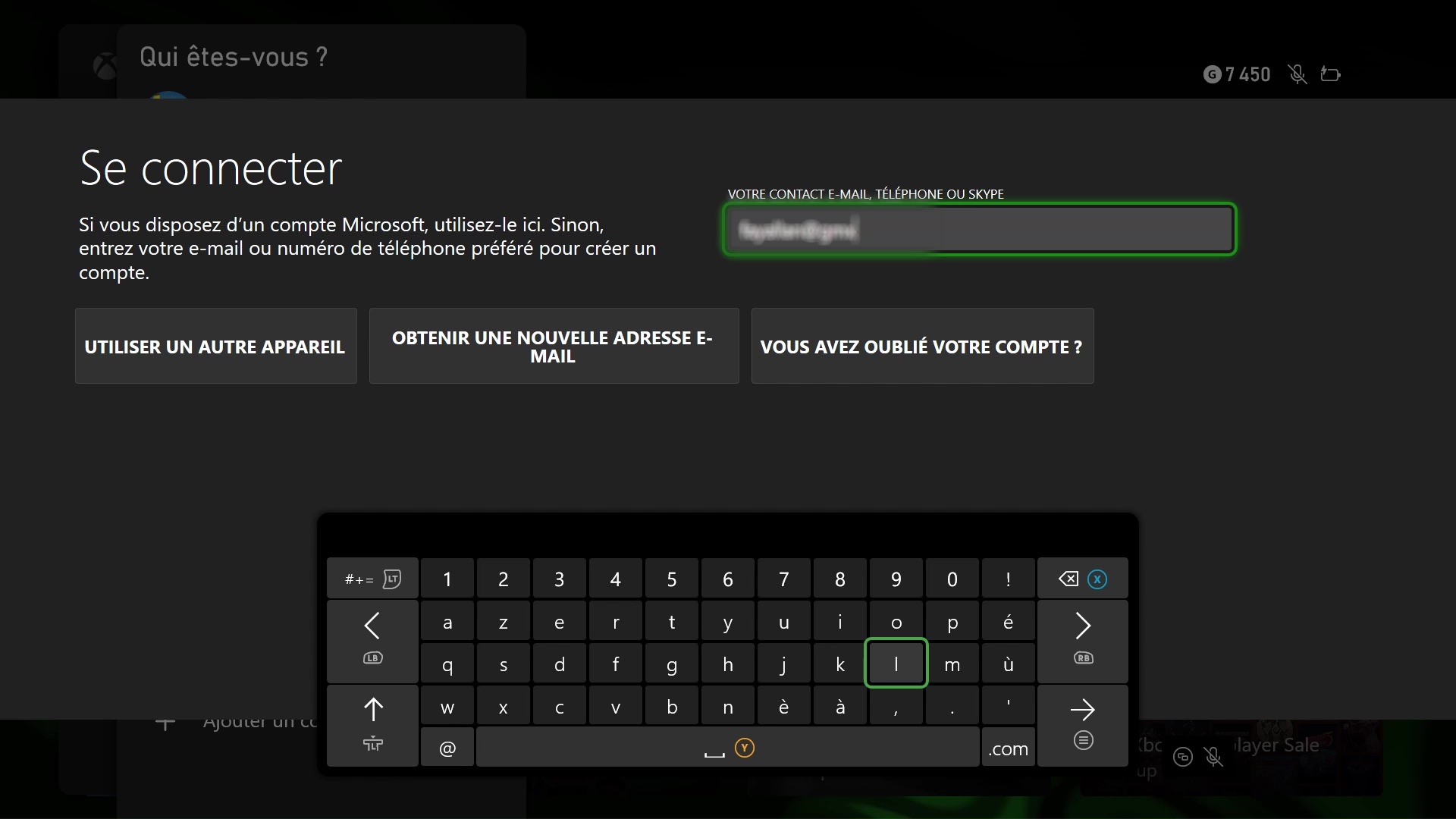Tap the number 3 key

pyautogui.click(x=560, y=579)
